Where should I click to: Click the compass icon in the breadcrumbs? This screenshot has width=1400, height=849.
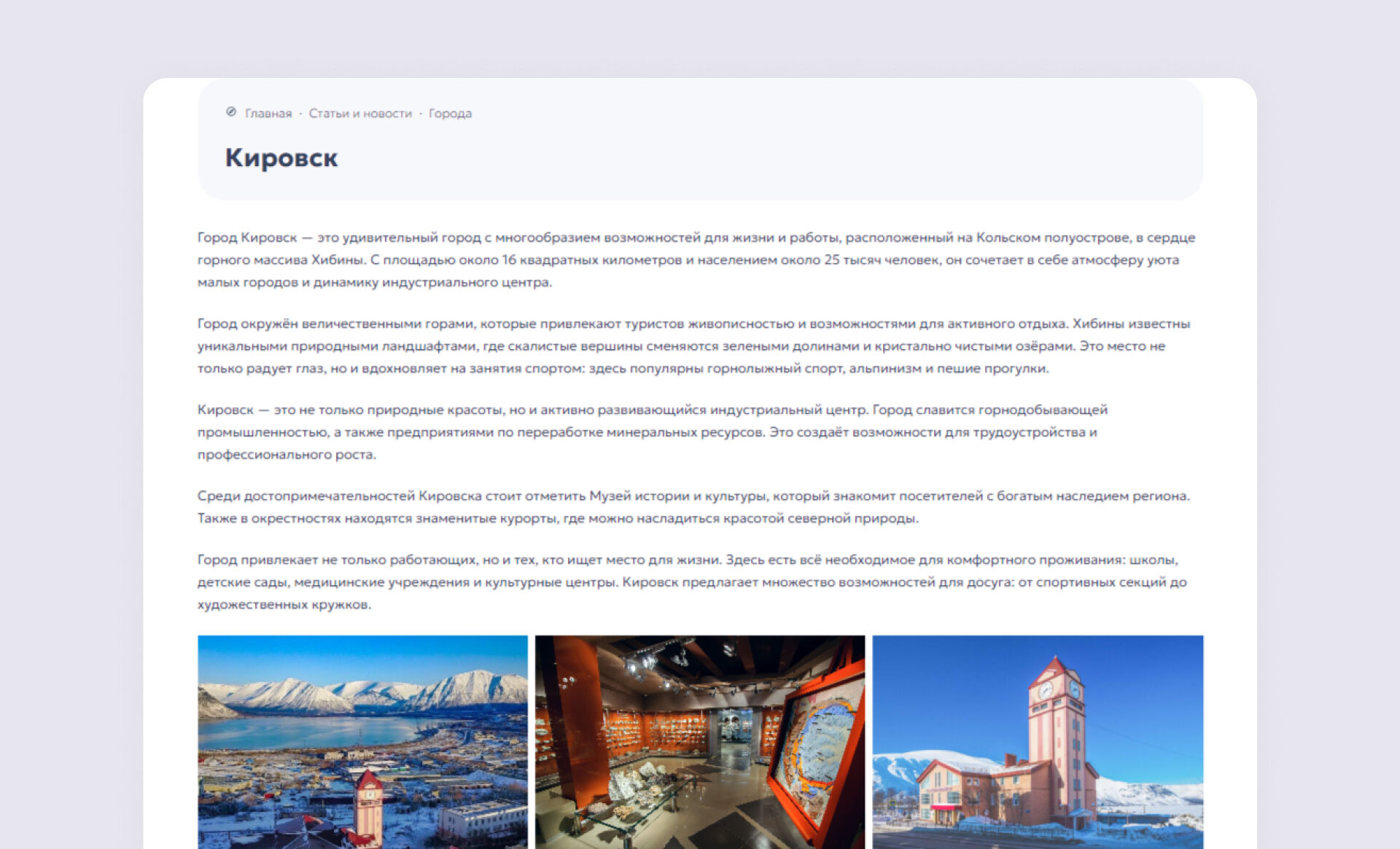pos(231,112)
